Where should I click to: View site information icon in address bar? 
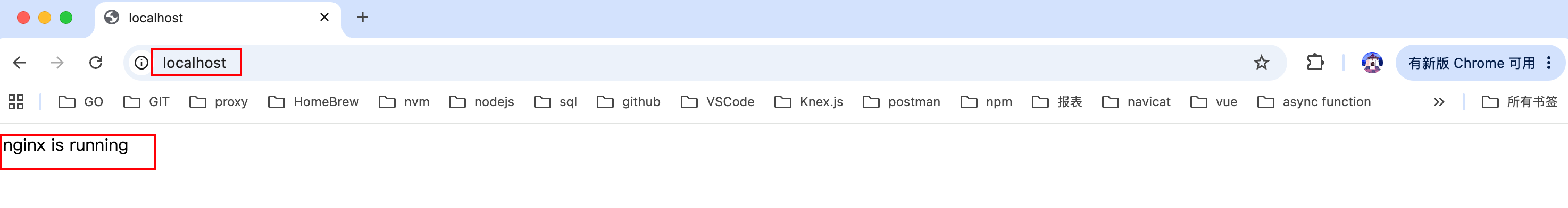(x=141, y=63)
